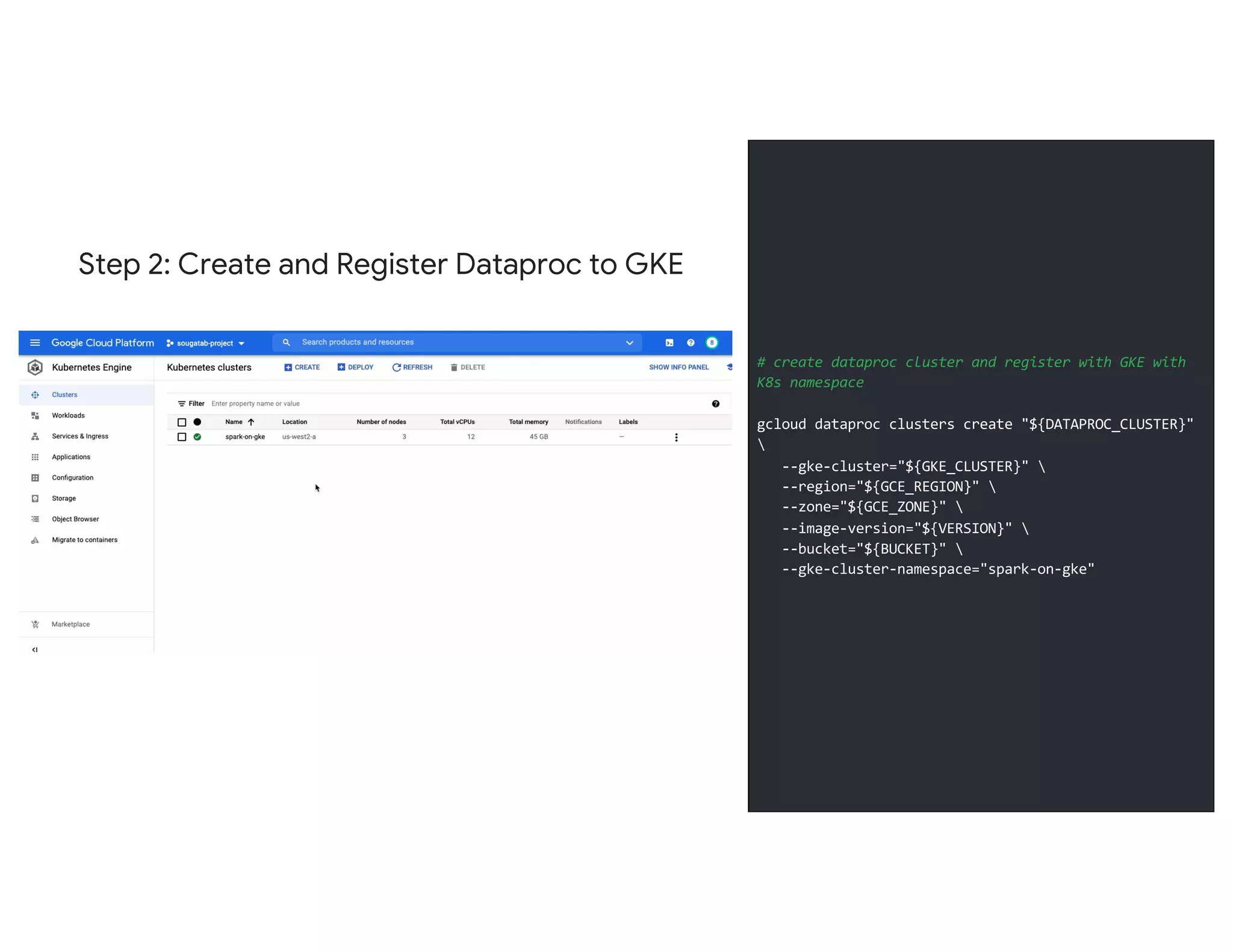Open the spark-on-gke row's three-dot menu

coord(676,437)
